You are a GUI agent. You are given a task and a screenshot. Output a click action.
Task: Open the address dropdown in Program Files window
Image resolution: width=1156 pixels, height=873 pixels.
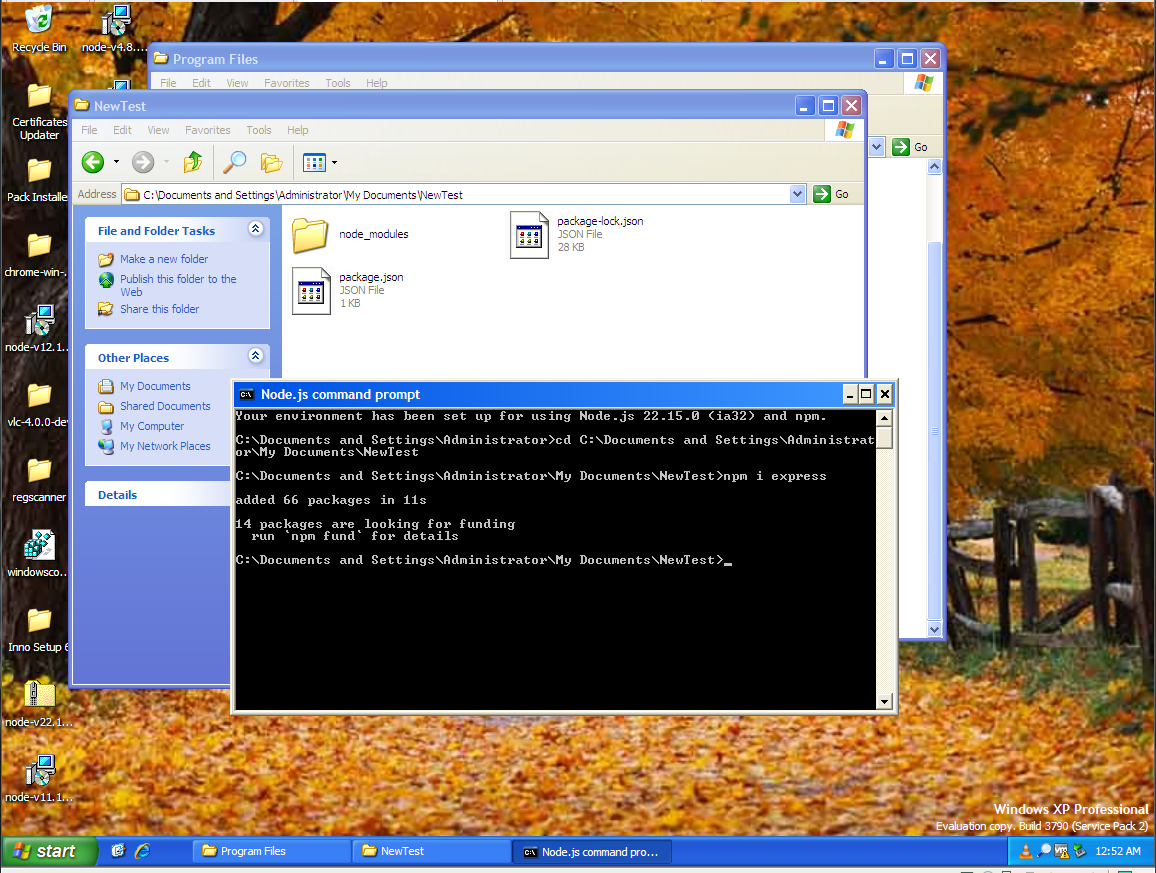click(877, 147)
